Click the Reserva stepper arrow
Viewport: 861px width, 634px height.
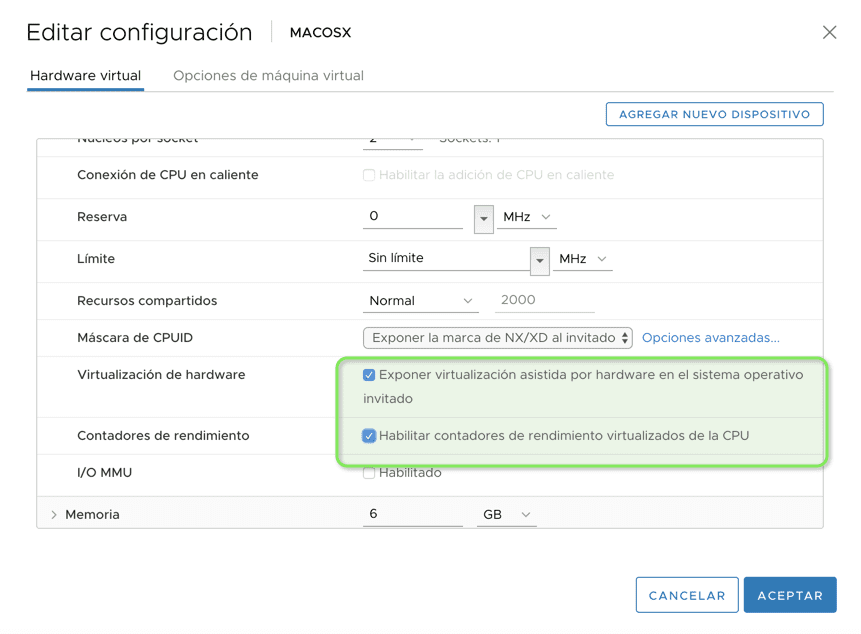coord(483,218)
